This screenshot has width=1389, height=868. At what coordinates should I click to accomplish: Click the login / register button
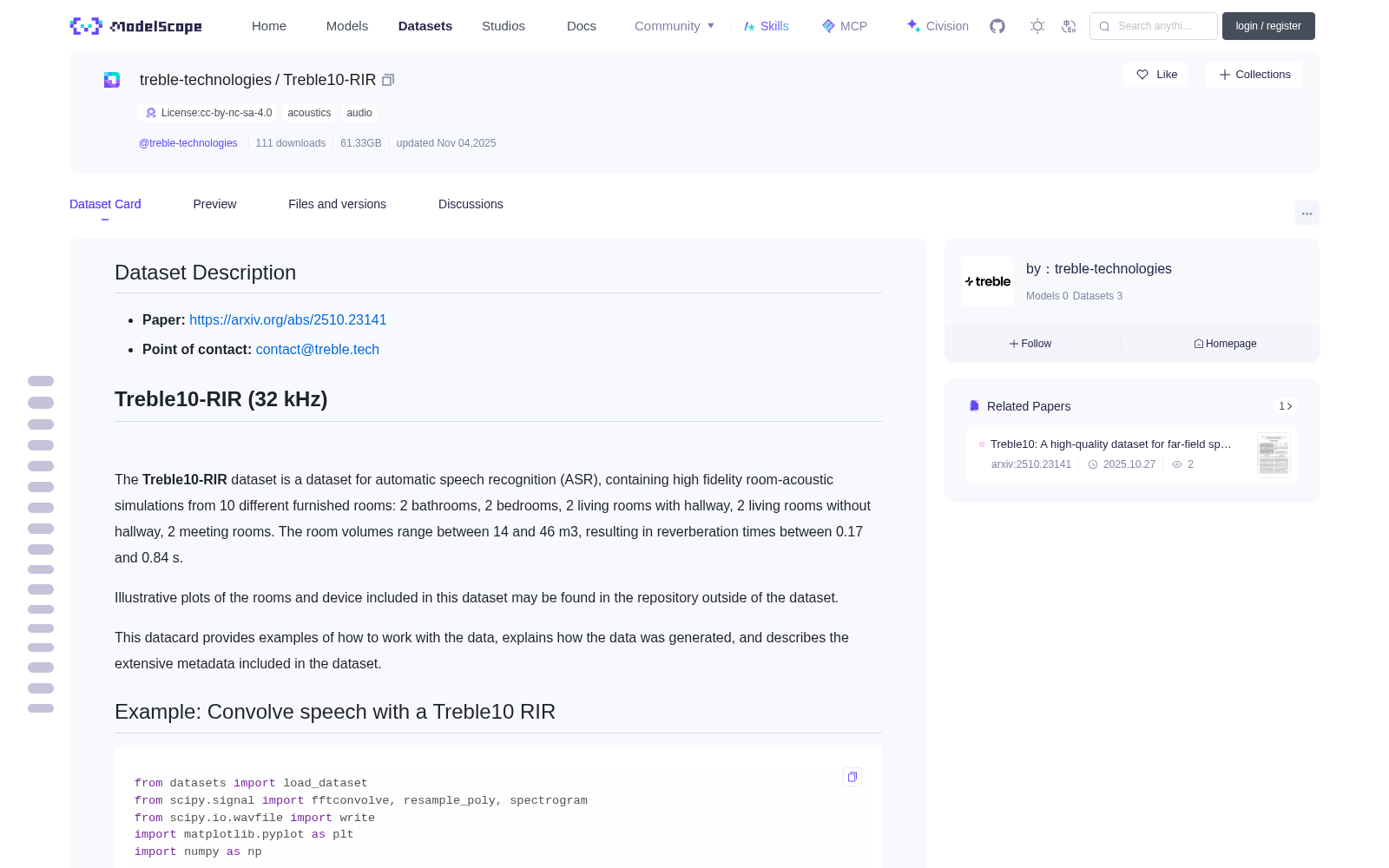[1268, 26]
